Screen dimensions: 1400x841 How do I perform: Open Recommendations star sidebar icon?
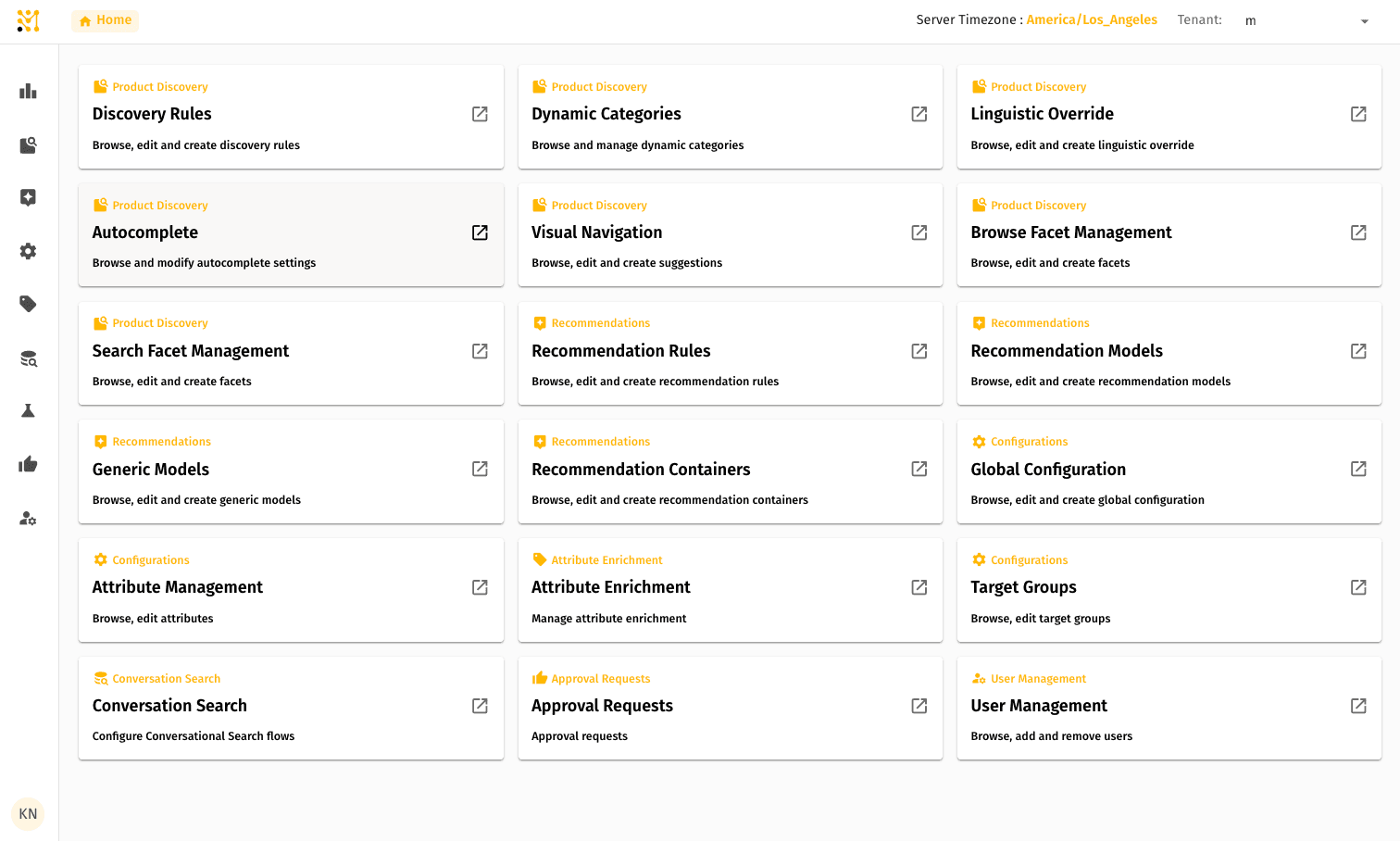click(28, 197)
